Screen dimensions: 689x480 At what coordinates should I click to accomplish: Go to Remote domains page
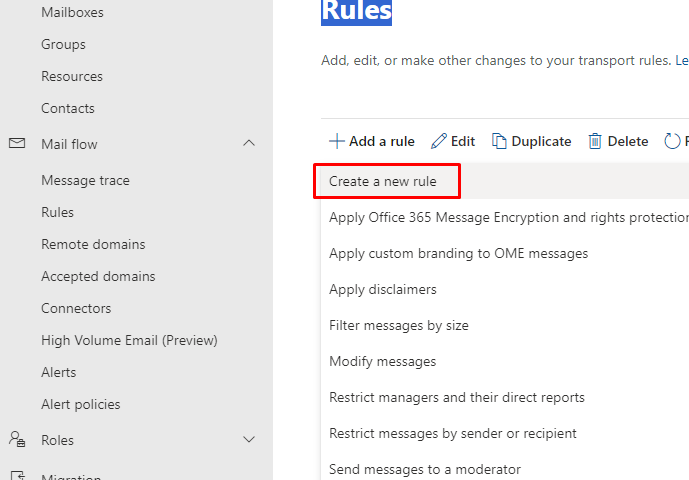[93, 244]
